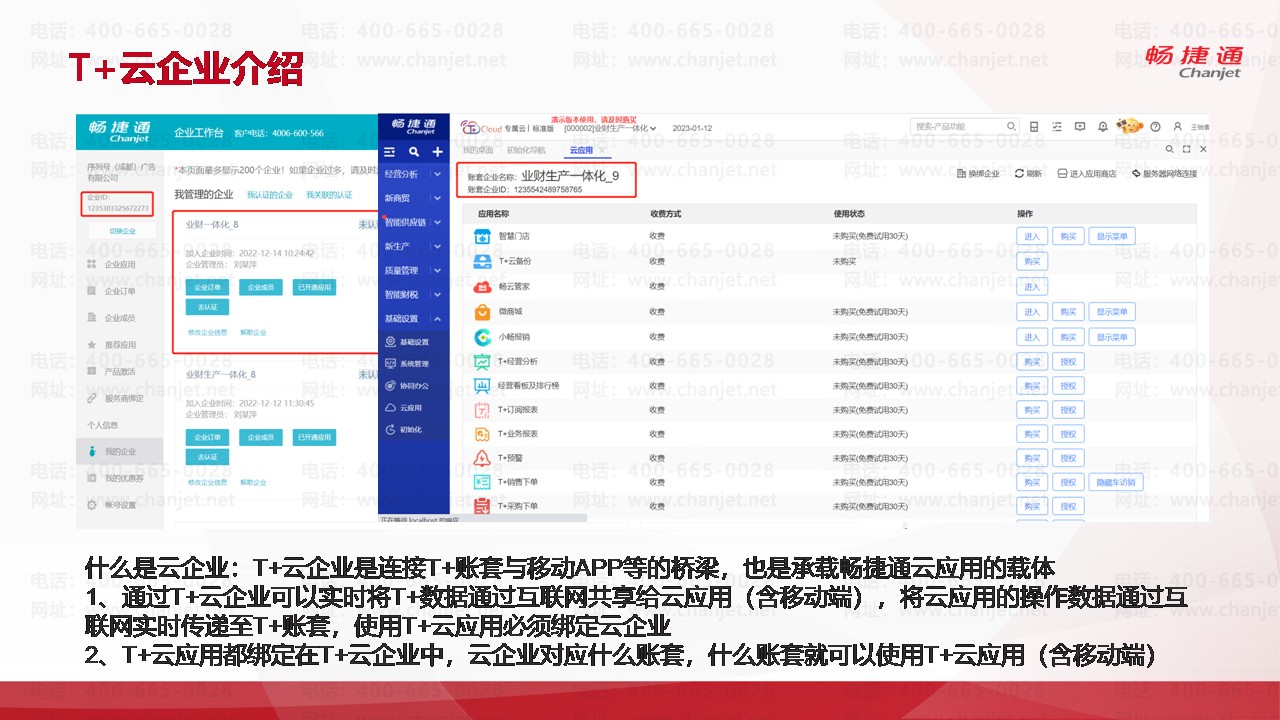Viewport: 1280px width, 720px height.
Task: Click the search magnifier in blue sidebar
Action: [414, 152]
